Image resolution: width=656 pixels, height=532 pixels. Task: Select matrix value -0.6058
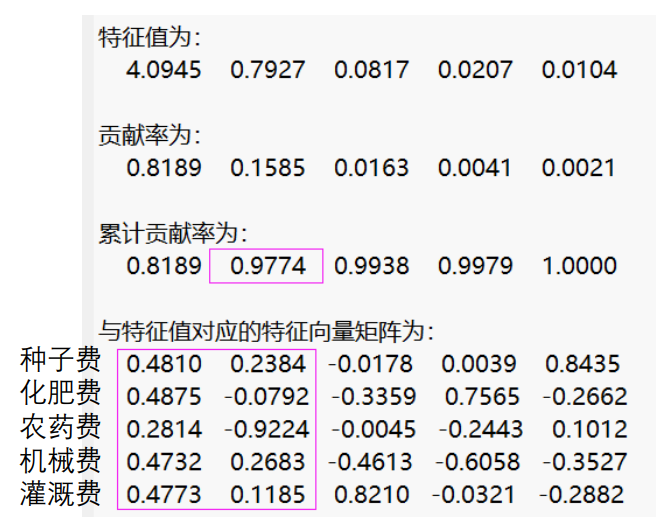[477, 462]
